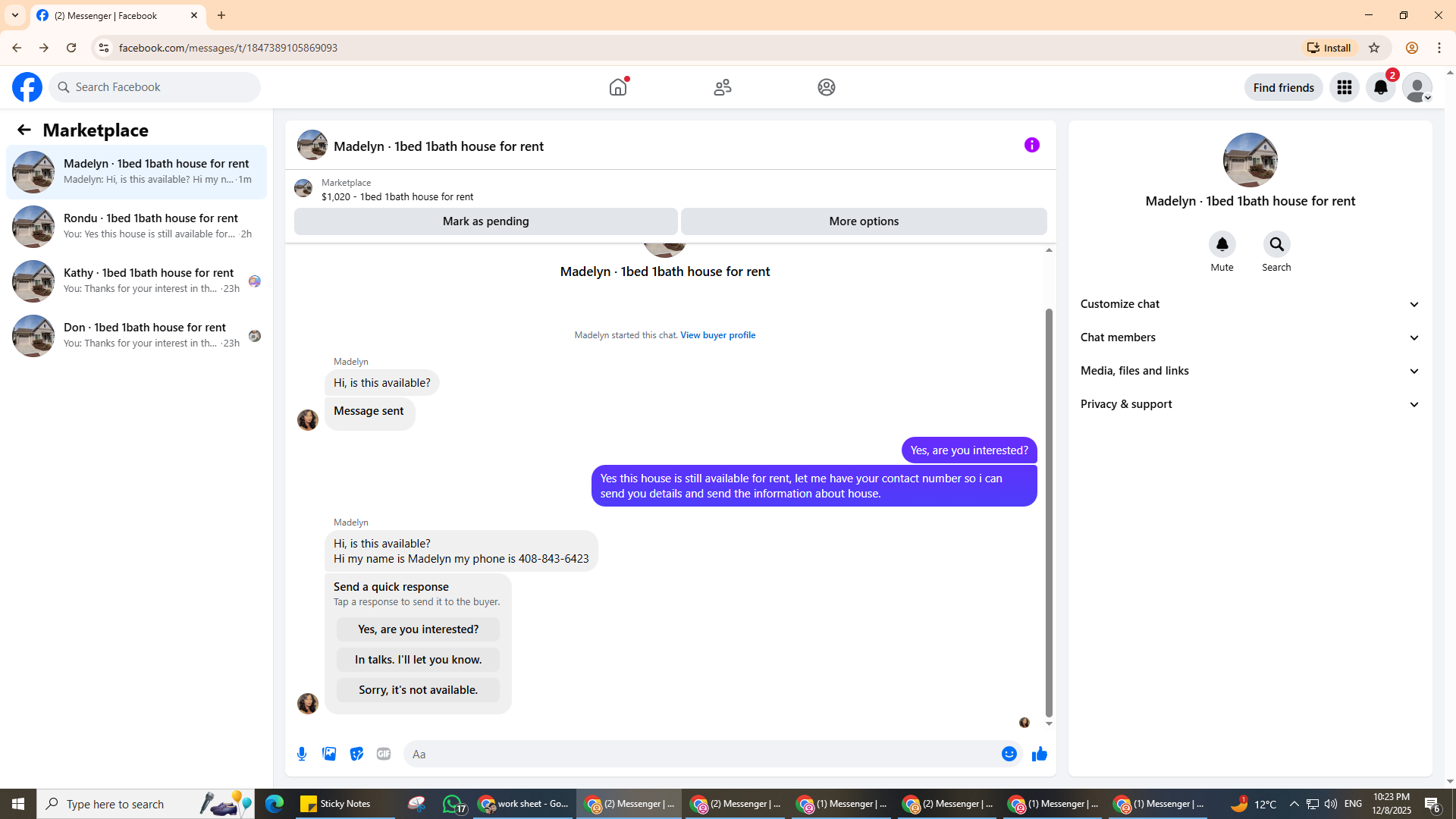Send a voice clip with microphone icon
Screen dimensions: 1456x819
(302, 754)
